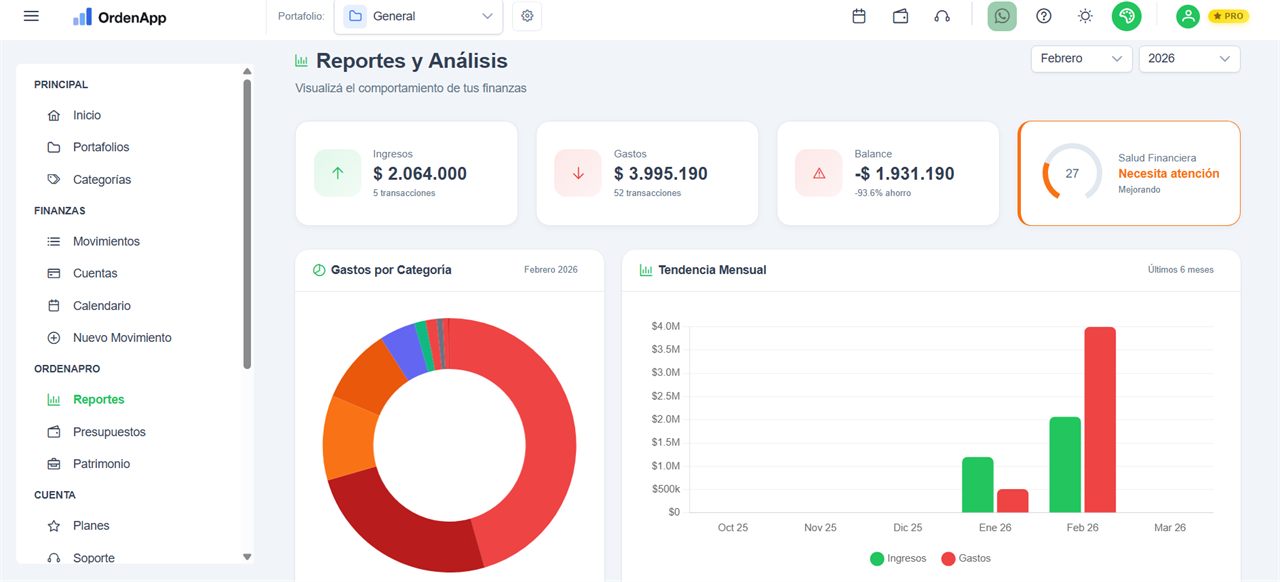Open the Planes page from the sidebar
This screenshot has height=582, width=1280.
click(90, 525)
